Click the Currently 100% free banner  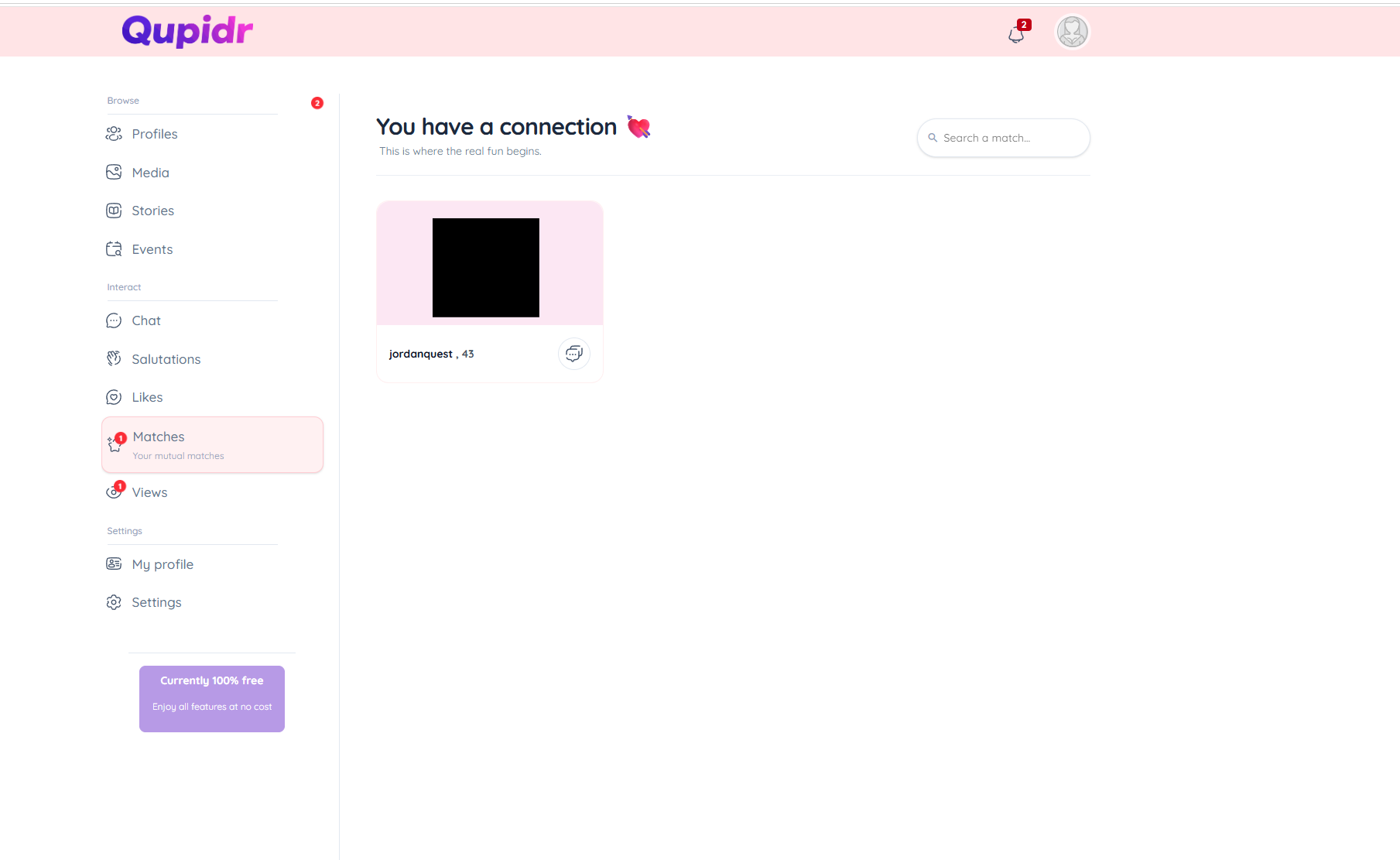[212, 698]
